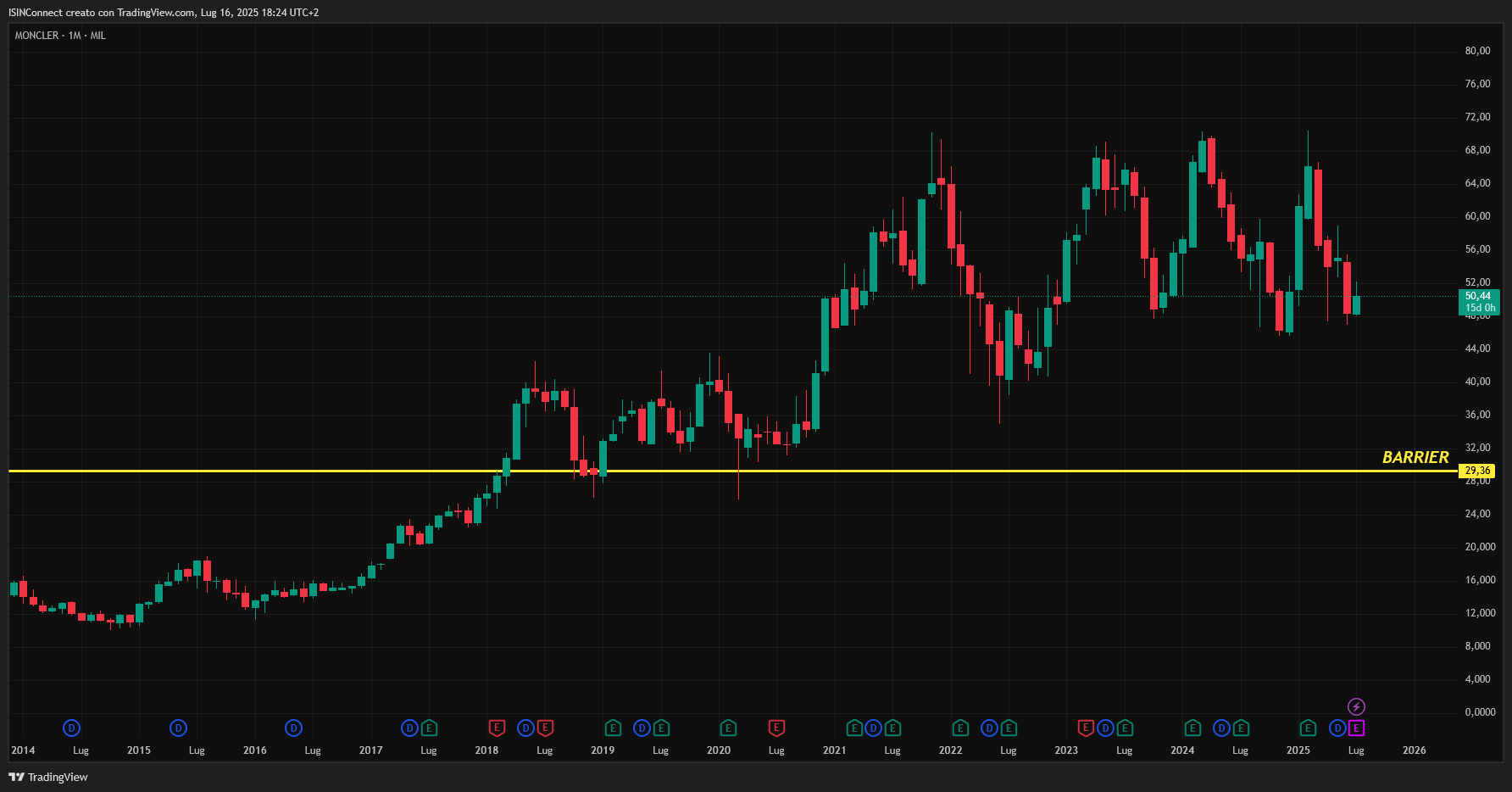Click the 64,00 price axis label
This screenshot has width=1512, height=792.
(1477, 183)
